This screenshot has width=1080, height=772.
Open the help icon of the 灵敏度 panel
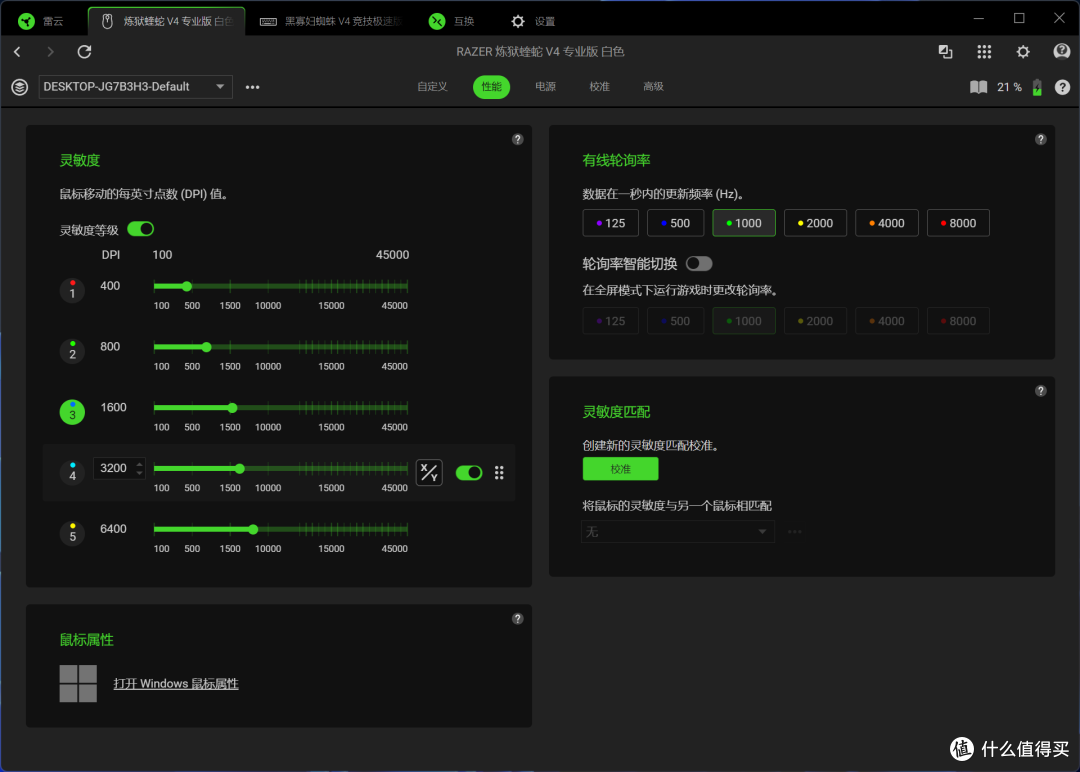tap(517, 139)
